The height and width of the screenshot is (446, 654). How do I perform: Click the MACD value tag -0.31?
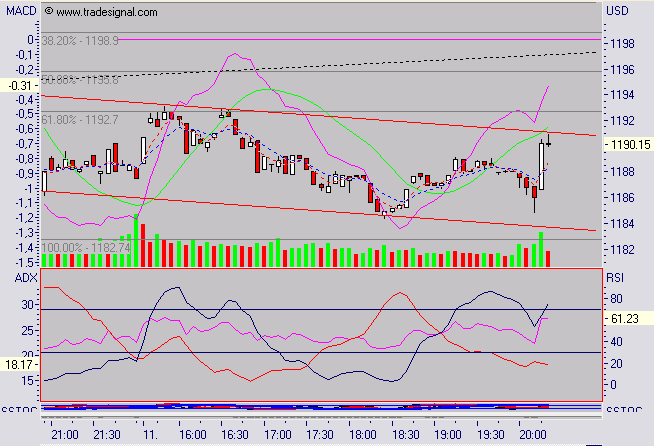coord(20,86)
